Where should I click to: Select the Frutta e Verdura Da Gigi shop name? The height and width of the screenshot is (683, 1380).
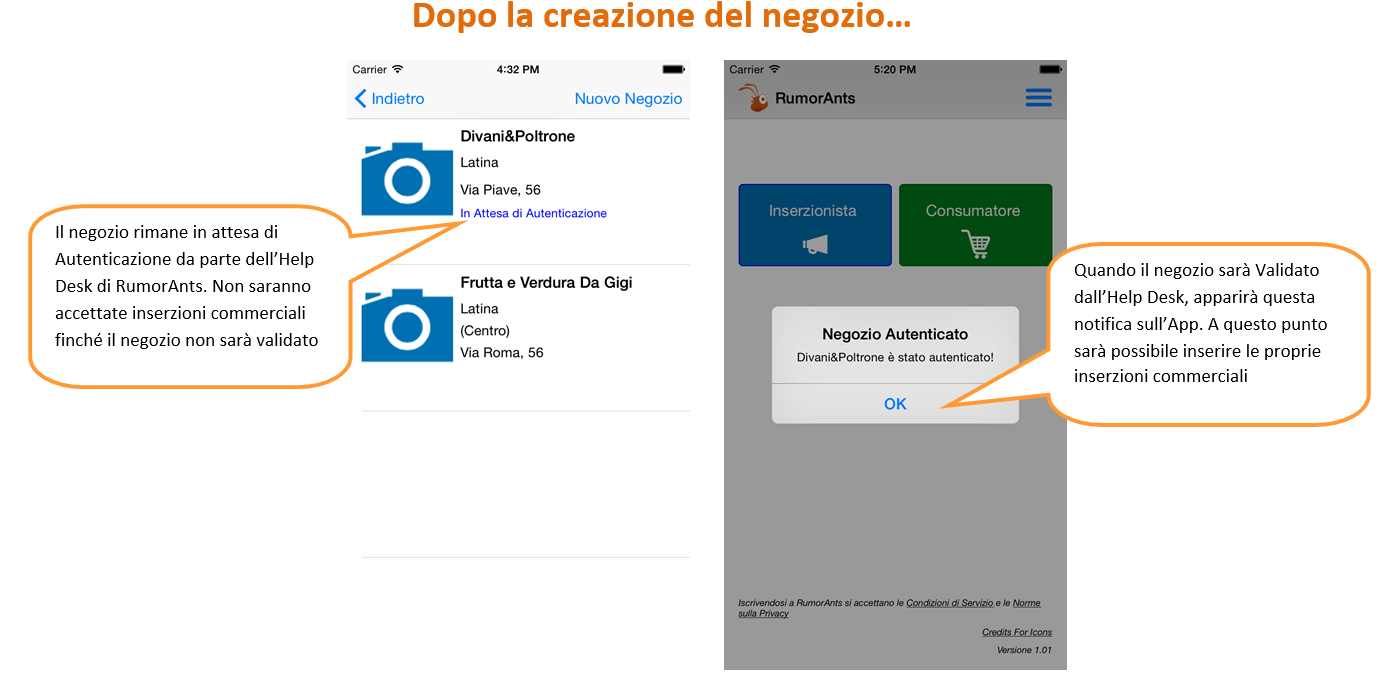pyautogui.click(x=546, y=283)
